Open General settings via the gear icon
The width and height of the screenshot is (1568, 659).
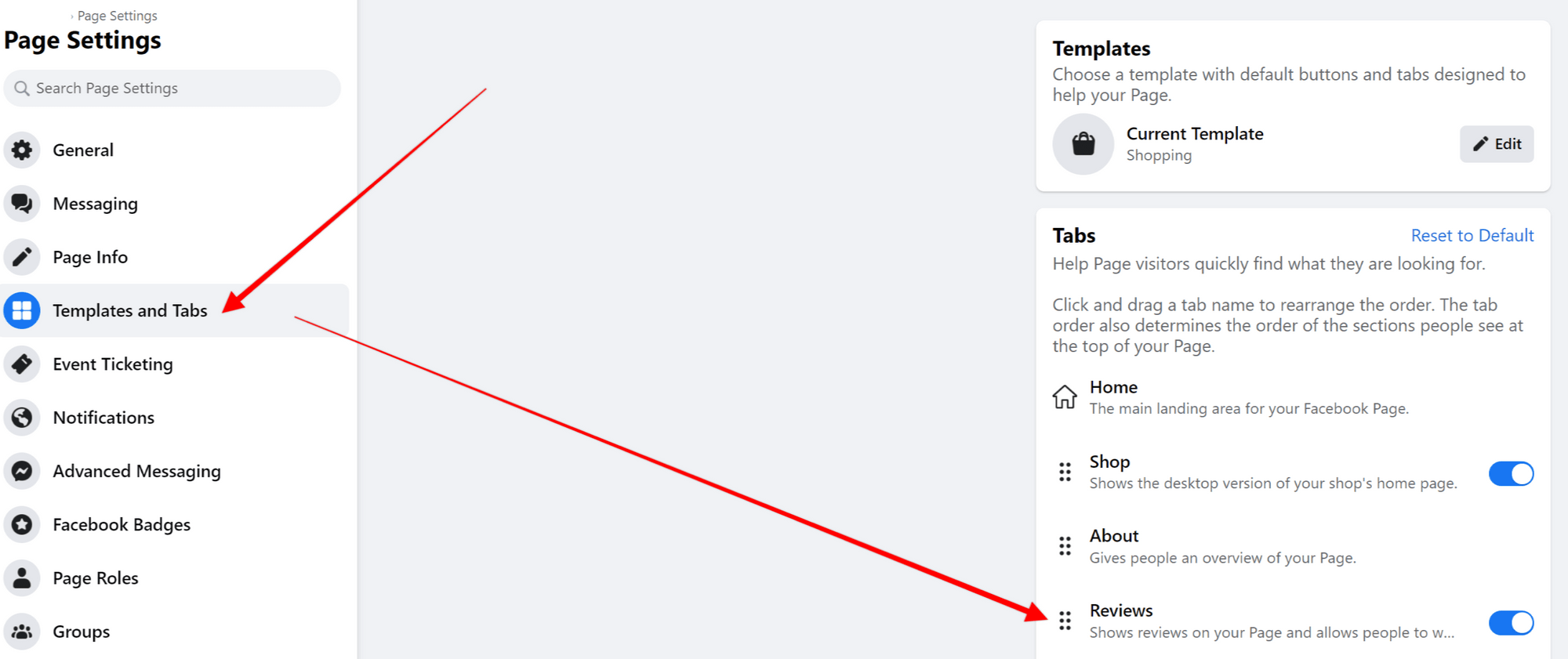(x=22, y=150)
